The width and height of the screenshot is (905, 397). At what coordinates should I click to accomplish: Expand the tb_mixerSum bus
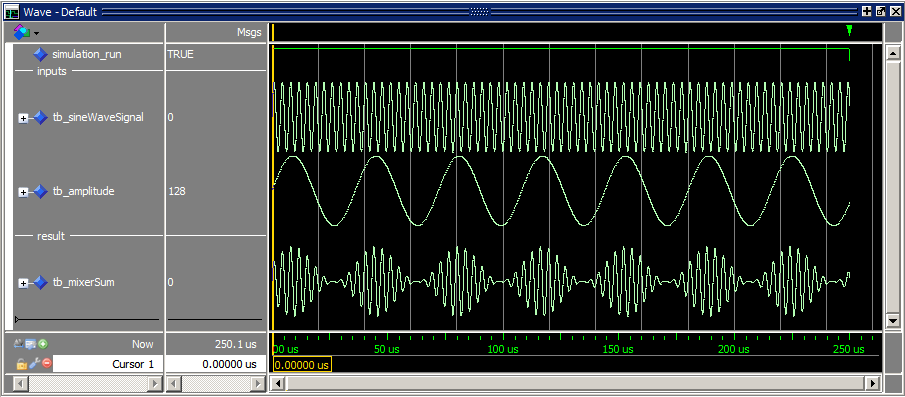coord(23,283)
